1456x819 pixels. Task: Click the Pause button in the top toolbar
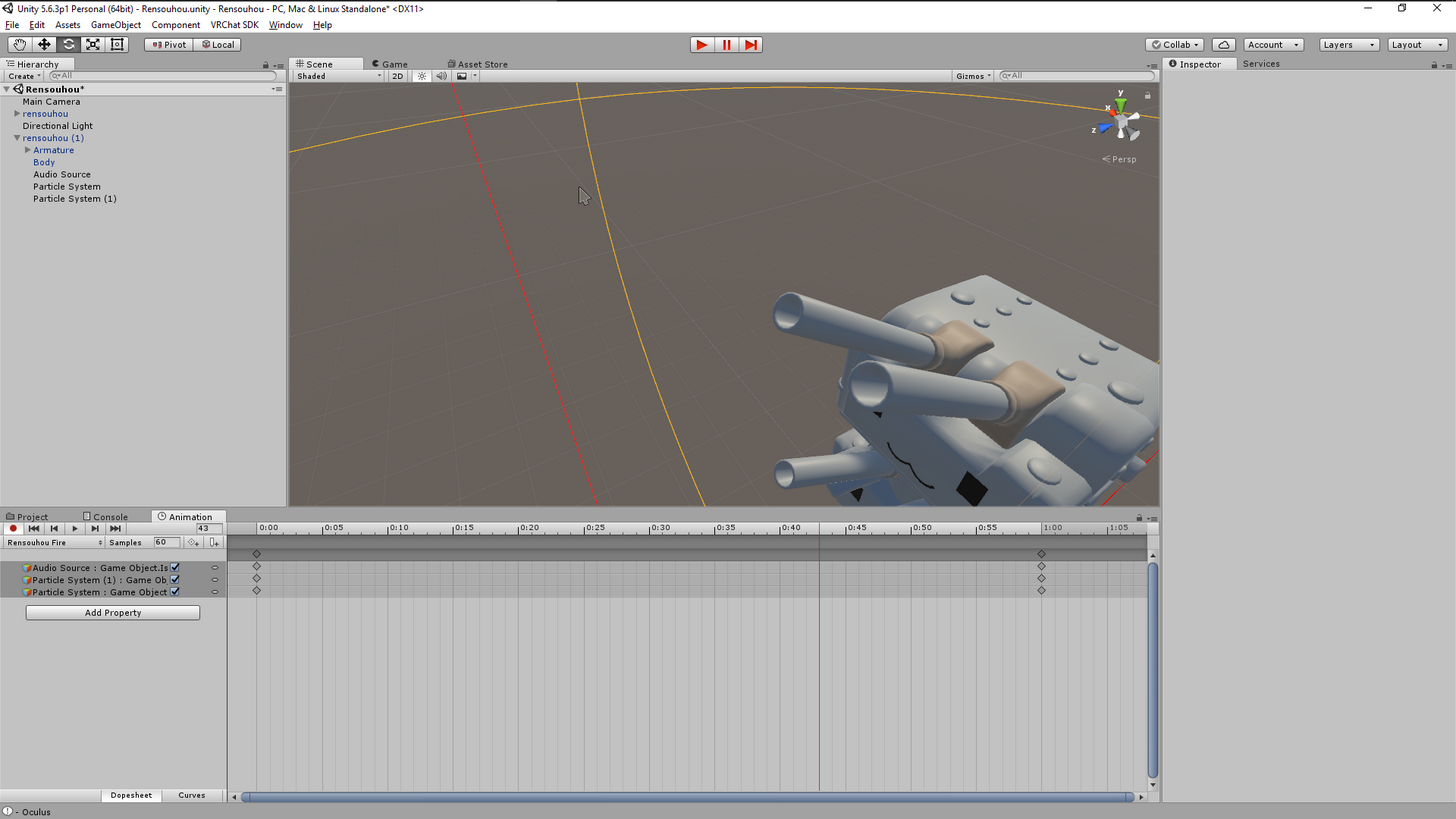pyautogui.click(x=727, y=44)
